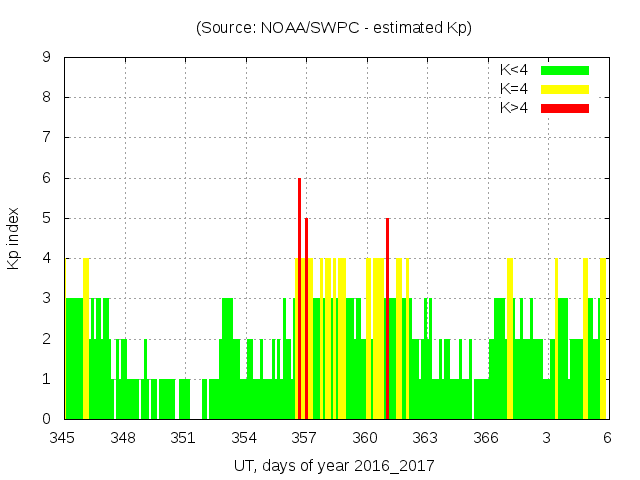Image resolution: width=640 pixels, height=480 pixels.
Task: Click the y-axis tick label 9
Action: tap(46, 58)
